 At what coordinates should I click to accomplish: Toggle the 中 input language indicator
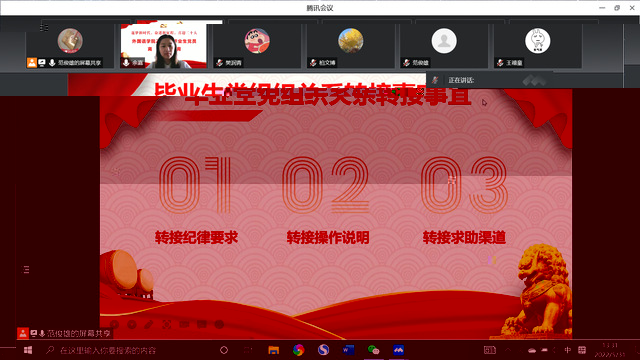click(567, 350)
